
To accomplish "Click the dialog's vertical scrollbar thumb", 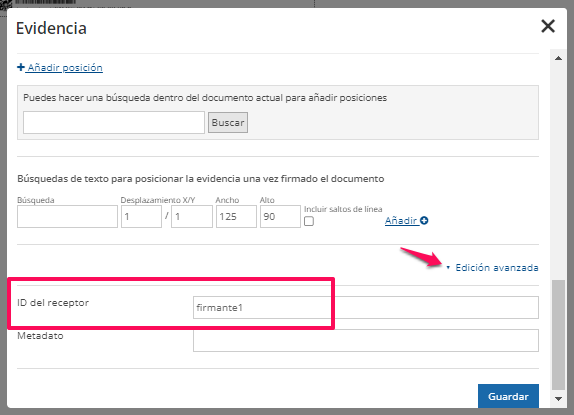I will (x=558, y=335).
